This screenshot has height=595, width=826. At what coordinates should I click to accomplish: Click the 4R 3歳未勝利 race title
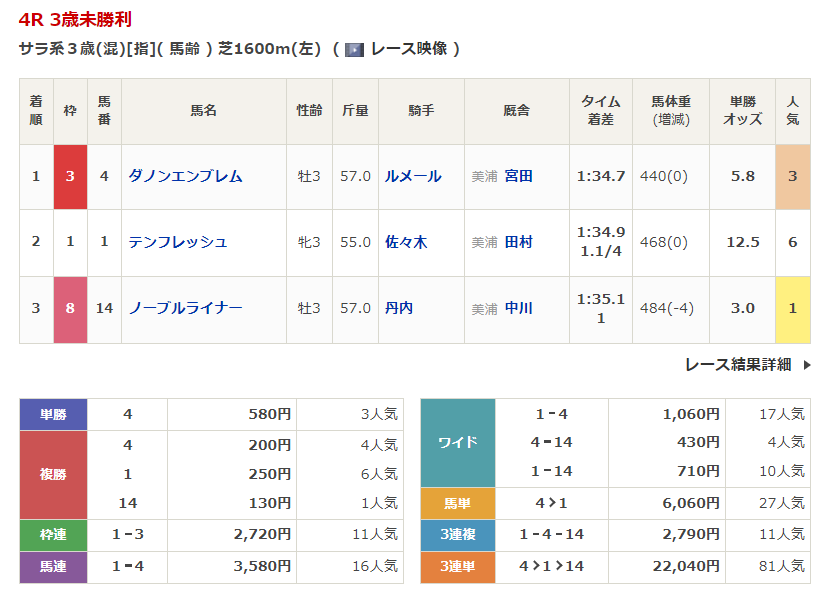point(74,20)
